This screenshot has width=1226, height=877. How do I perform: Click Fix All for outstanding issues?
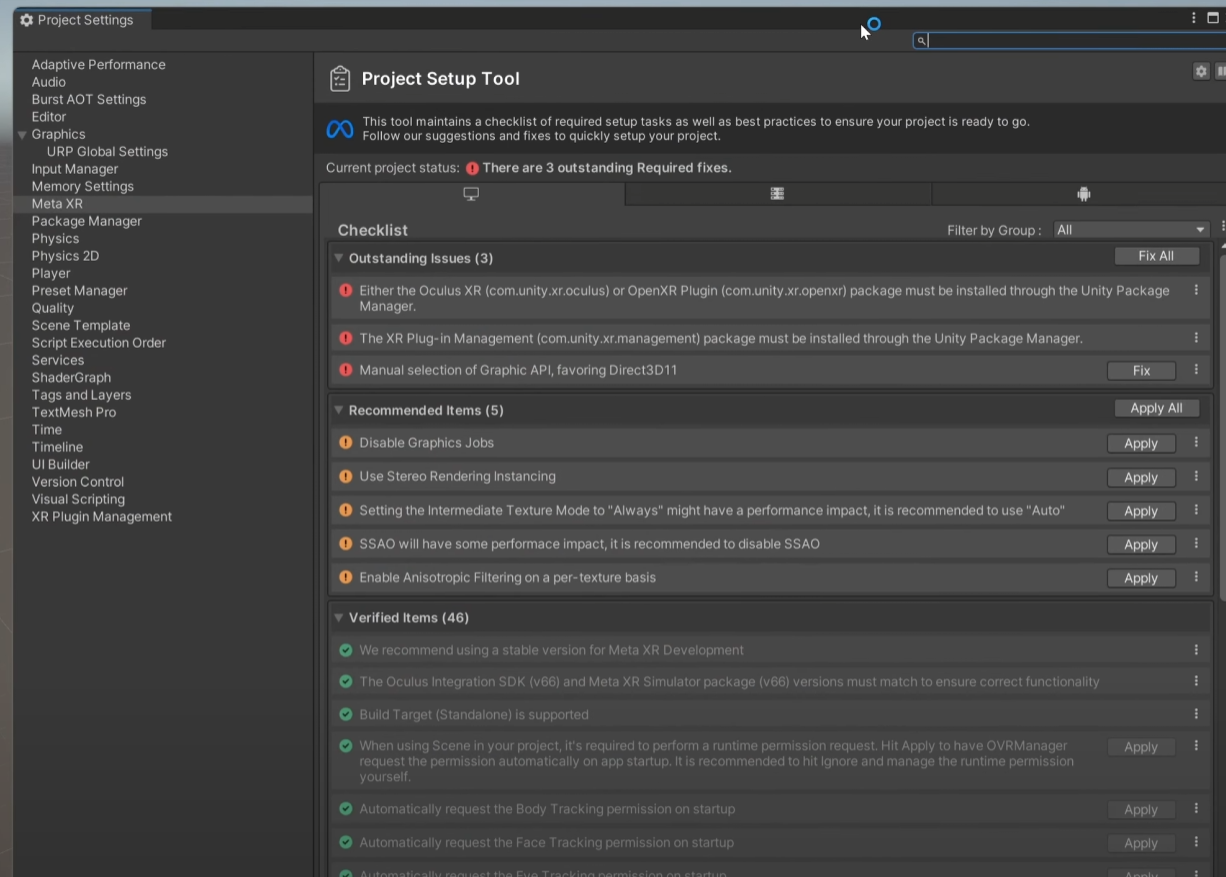tap(1156, 256)
